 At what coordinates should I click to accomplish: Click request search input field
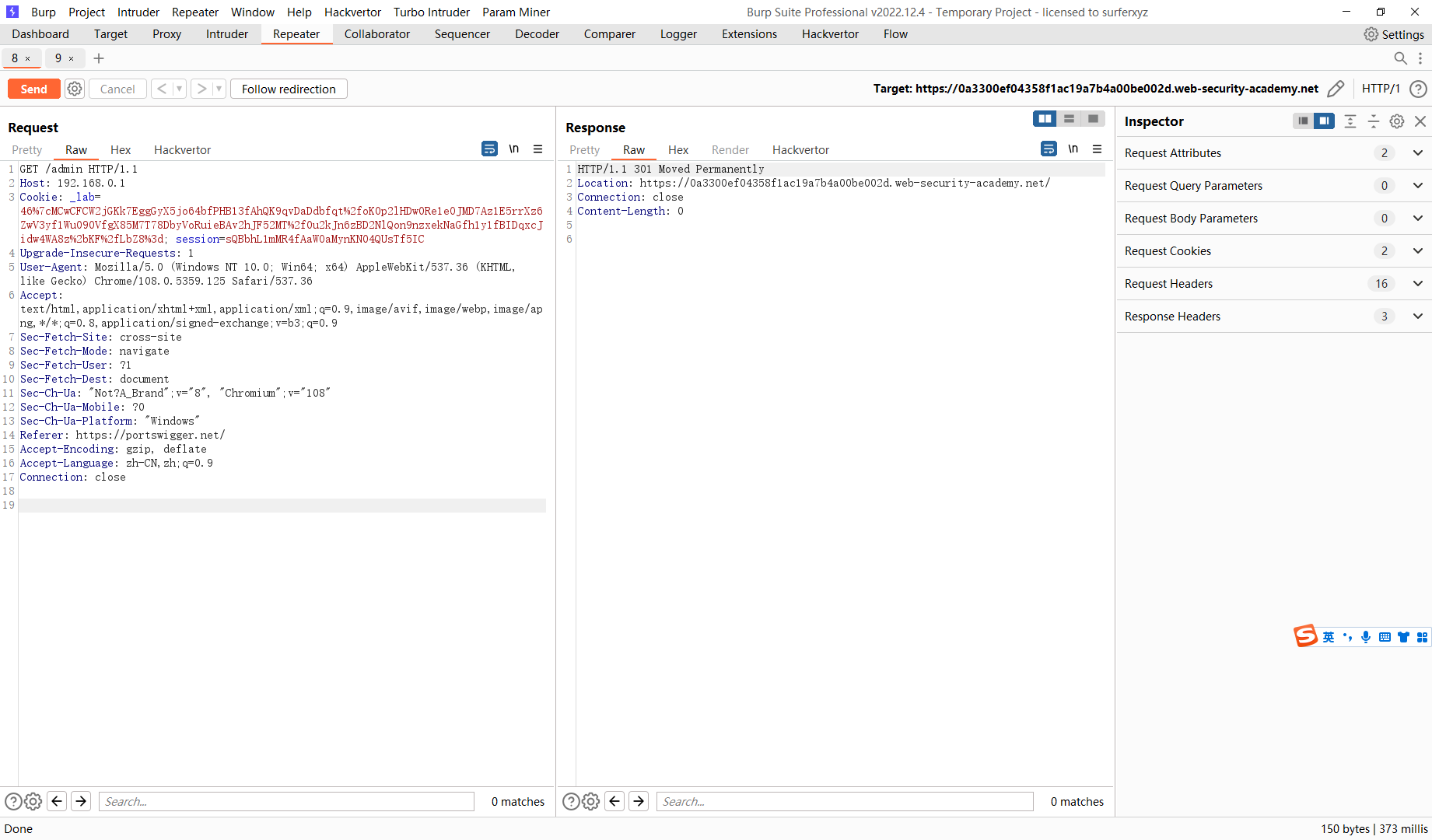tap(286, 801)
